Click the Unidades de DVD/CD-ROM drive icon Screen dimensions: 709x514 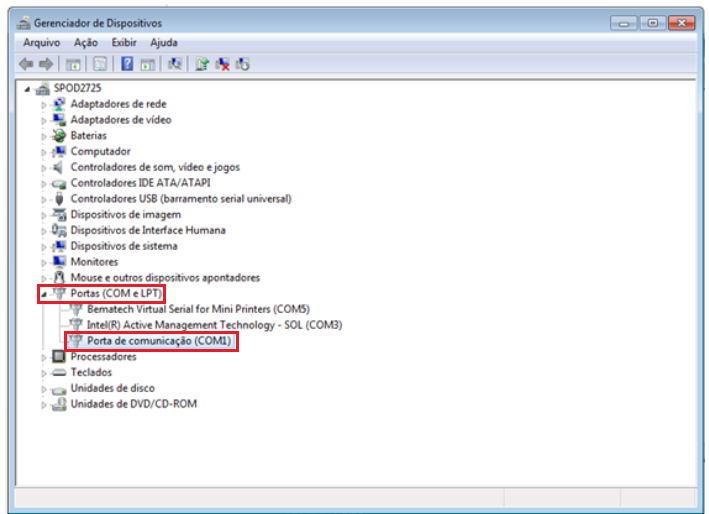59,404
